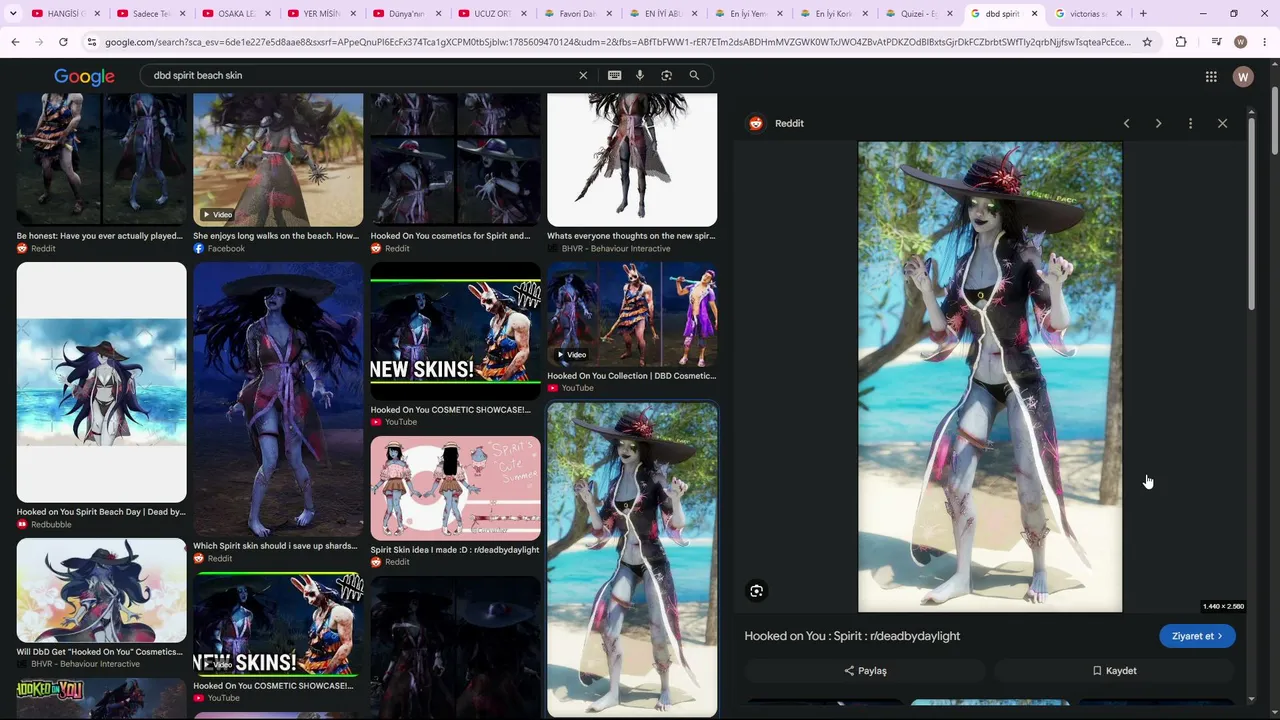Open the pink 'Spirit Skin idea' thumbnail
1280x720 pixels.
point(455,488)
